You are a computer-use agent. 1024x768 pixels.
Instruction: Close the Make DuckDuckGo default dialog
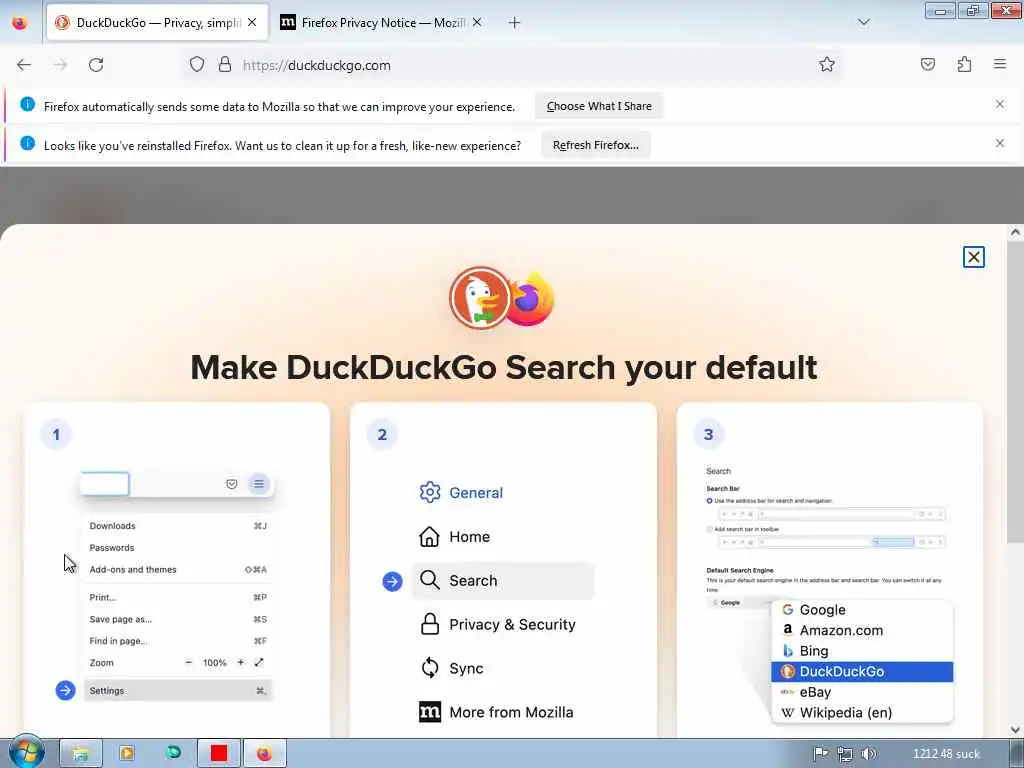coord(974,257)
